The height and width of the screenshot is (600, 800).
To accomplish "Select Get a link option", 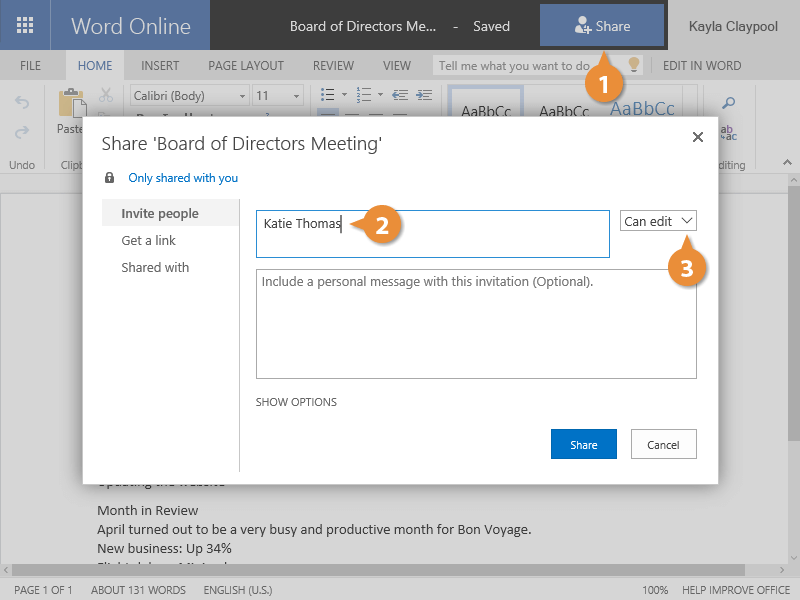I will pos(149,241).
